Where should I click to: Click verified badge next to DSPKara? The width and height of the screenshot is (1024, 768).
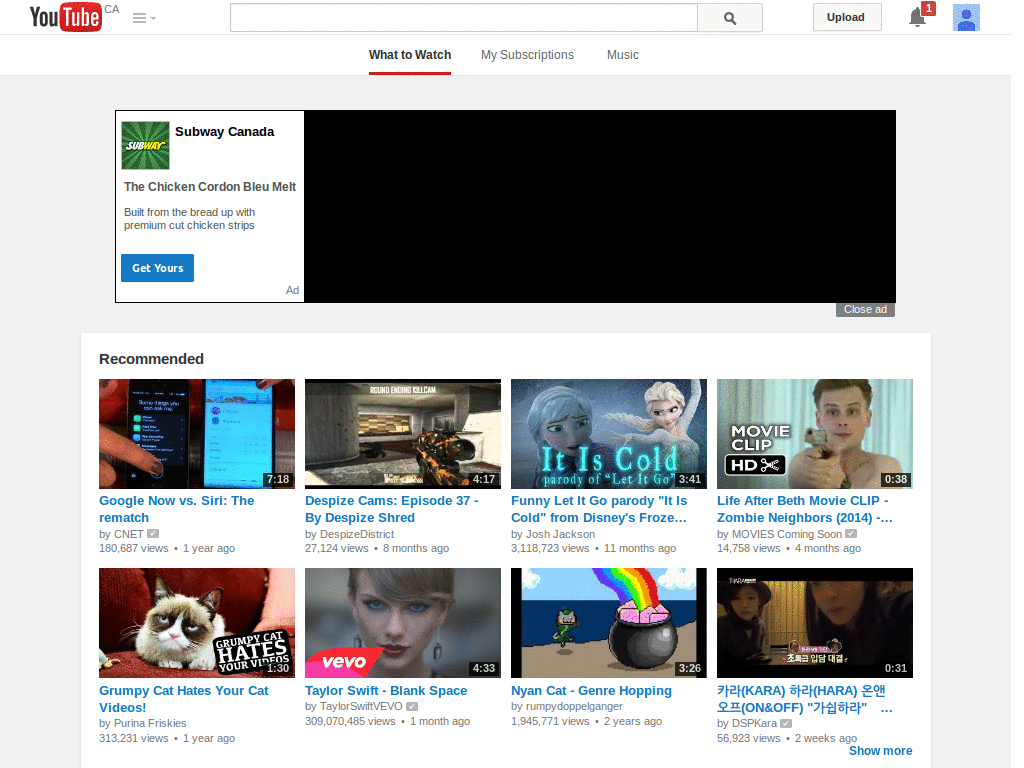(x=786, y=723)
